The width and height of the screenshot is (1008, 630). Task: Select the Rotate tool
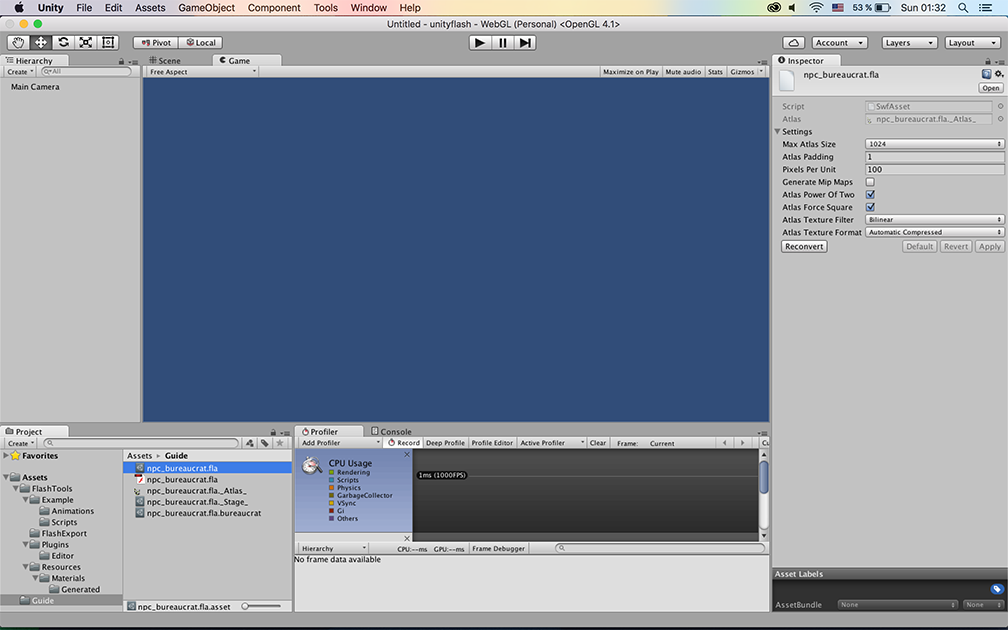click(63, 43)
